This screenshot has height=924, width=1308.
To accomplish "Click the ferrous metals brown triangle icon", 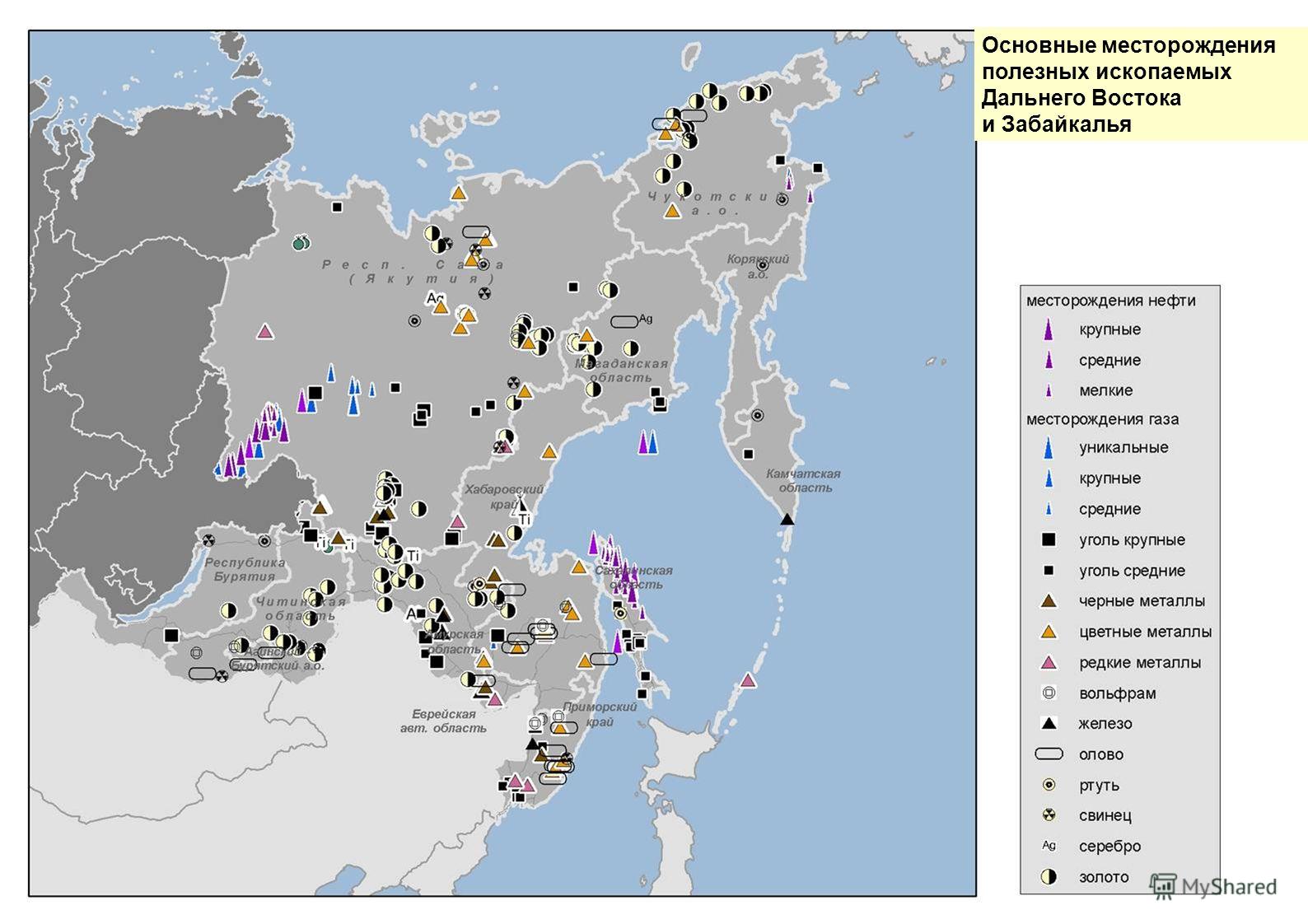I will (x=1049, y=601).
